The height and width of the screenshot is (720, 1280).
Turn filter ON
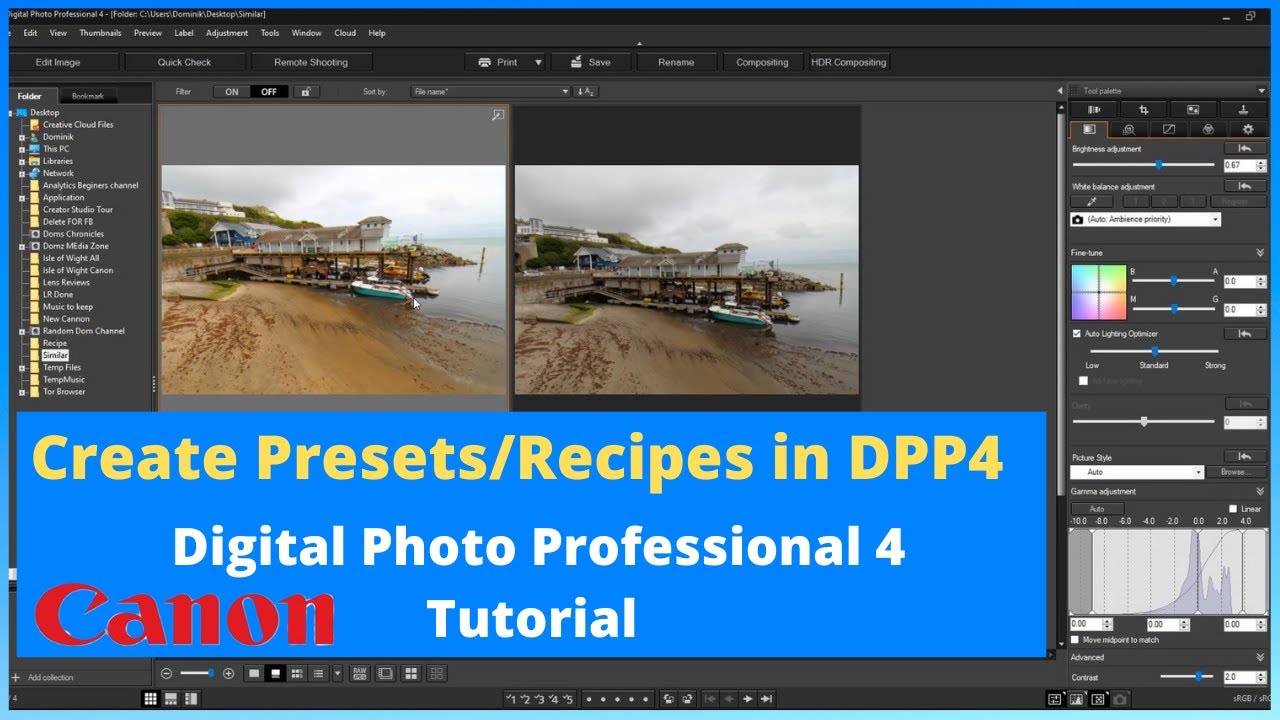pyautogui.click(x=232, y=91)
